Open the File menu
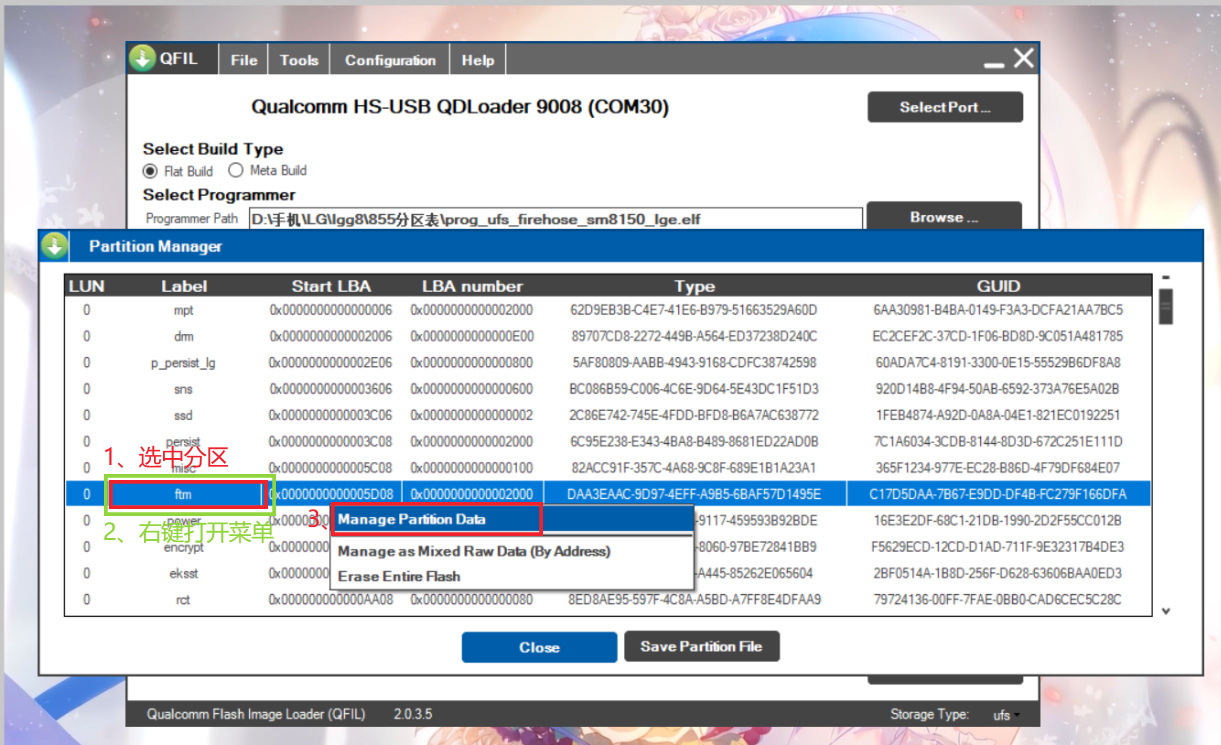The width and height of the screenshot is (1221, 745). point(244,60)
